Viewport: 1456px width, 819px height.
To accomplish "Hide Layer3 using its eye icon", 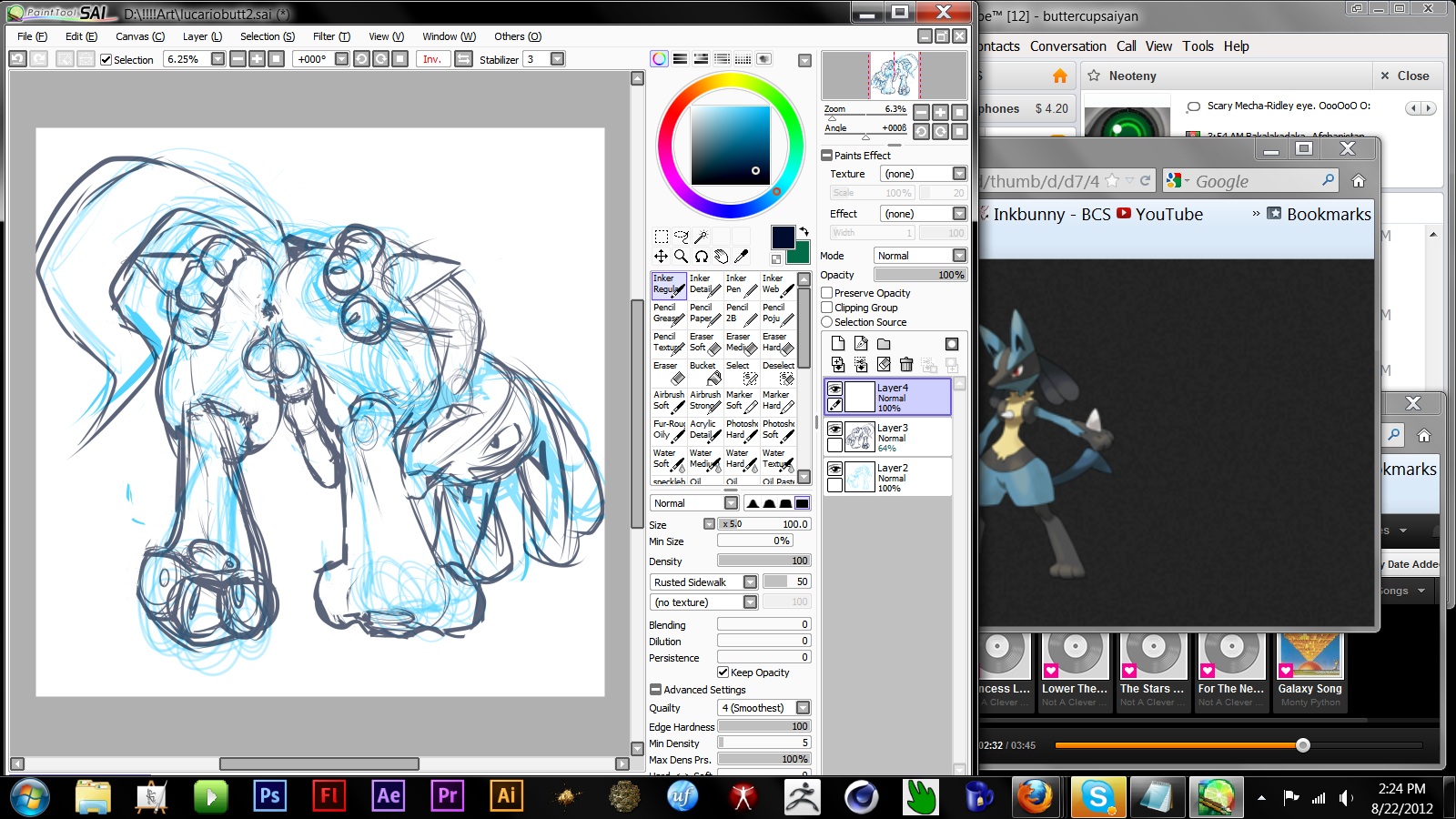I will coord(834,429).
